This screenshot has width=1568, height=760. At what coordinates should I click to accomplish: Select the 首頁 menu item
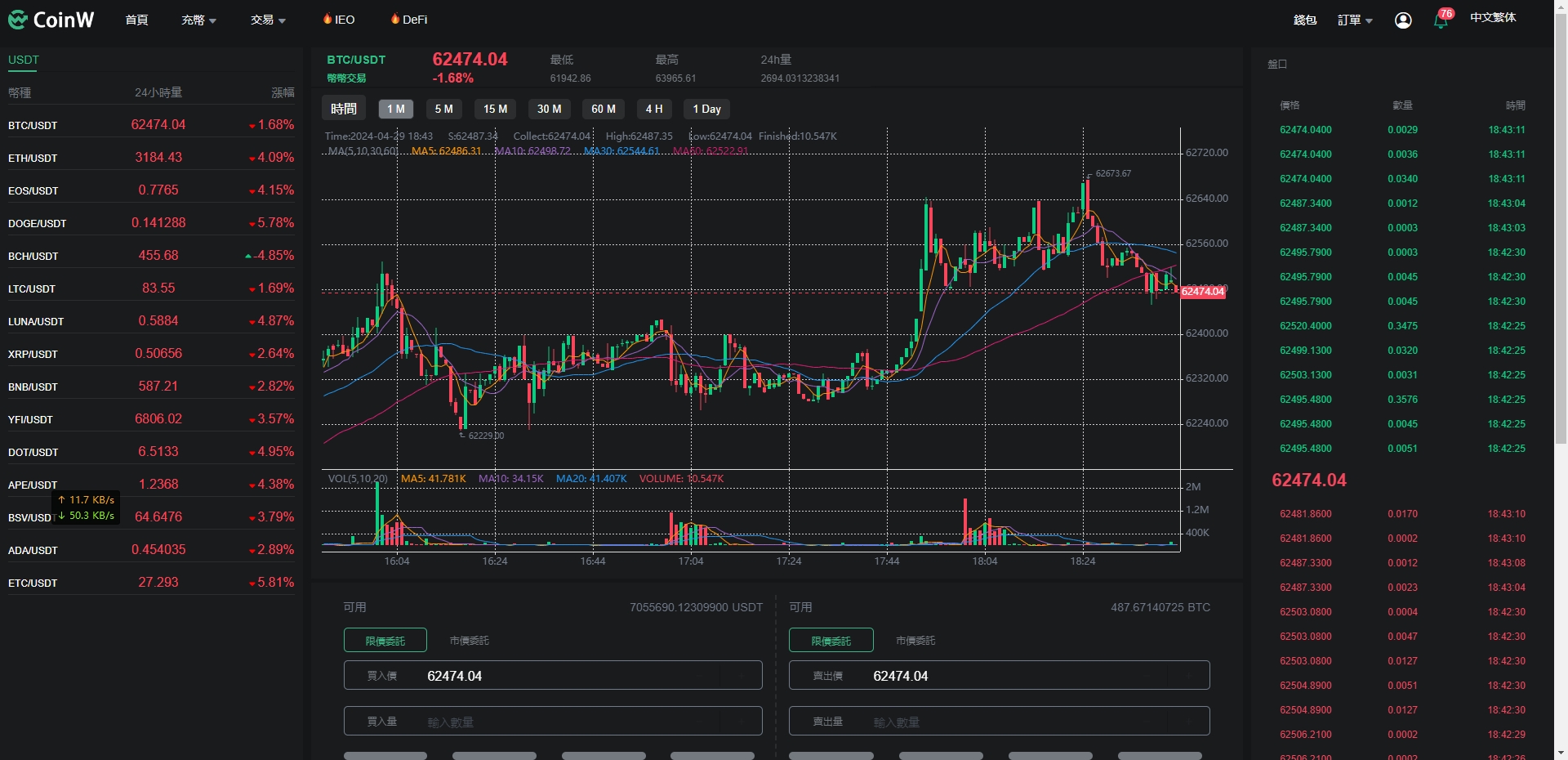coord(136,19)
